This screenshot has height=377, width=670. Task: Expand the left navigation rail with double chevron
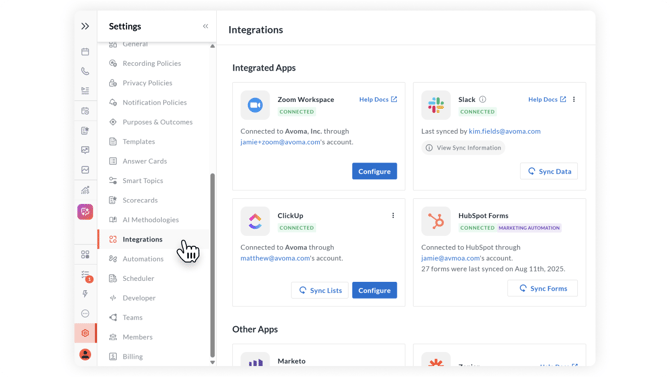85,27
